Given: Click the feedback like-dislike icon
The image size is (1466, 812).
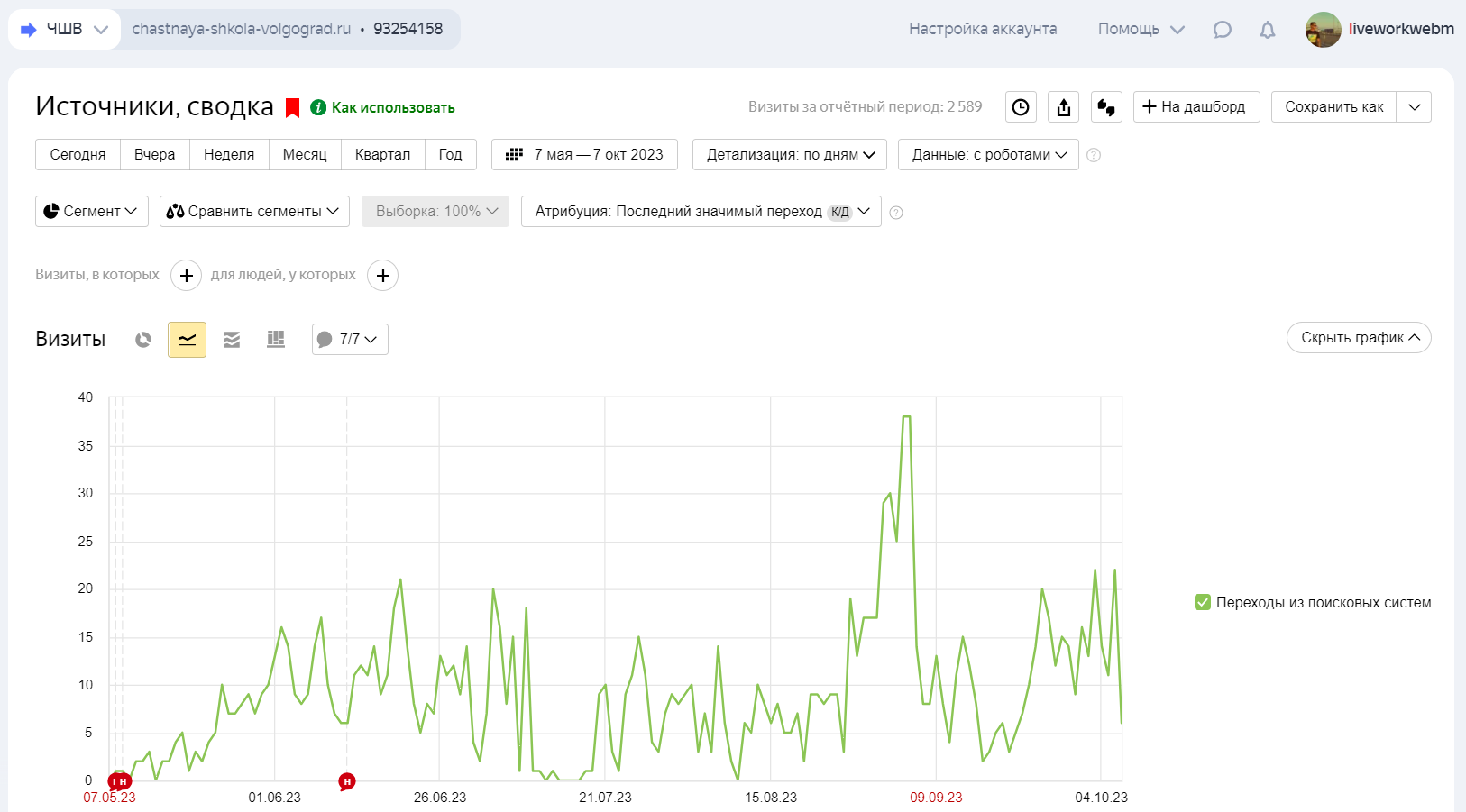Looking at the screenshot, I should tap(1106, 107).
